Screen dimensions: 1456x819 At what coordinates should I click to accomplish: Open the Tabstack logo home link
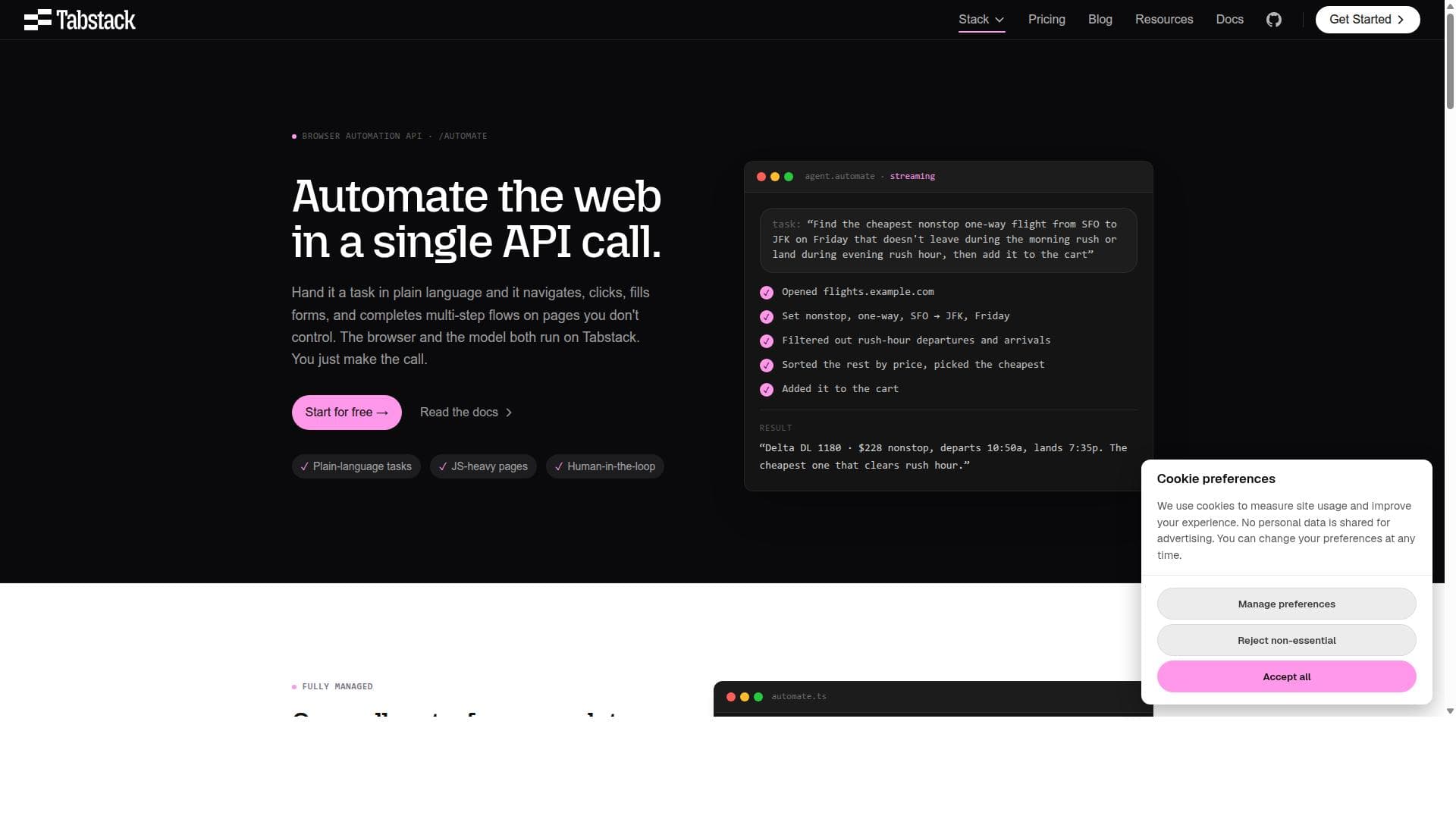(x=80, y=20)
